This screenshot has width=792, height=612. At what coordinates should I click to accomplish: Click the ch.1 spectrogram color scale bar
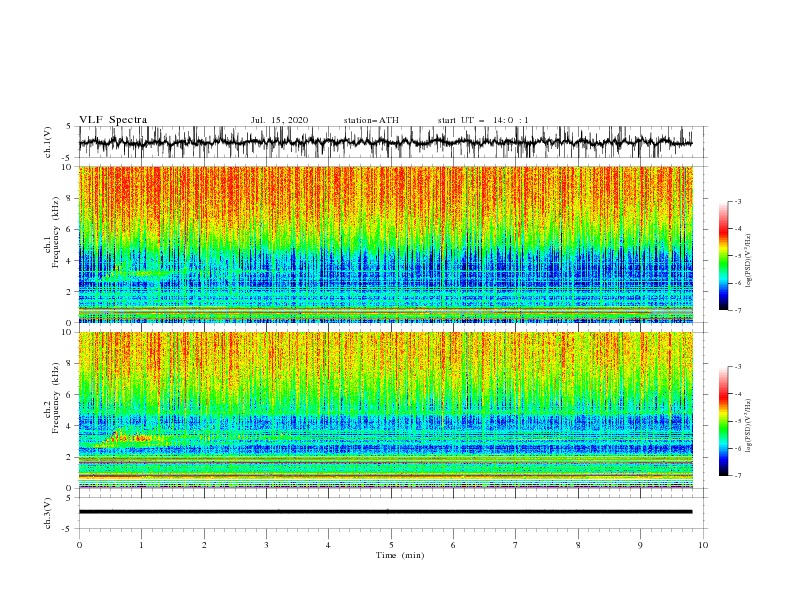click(723, 255)
